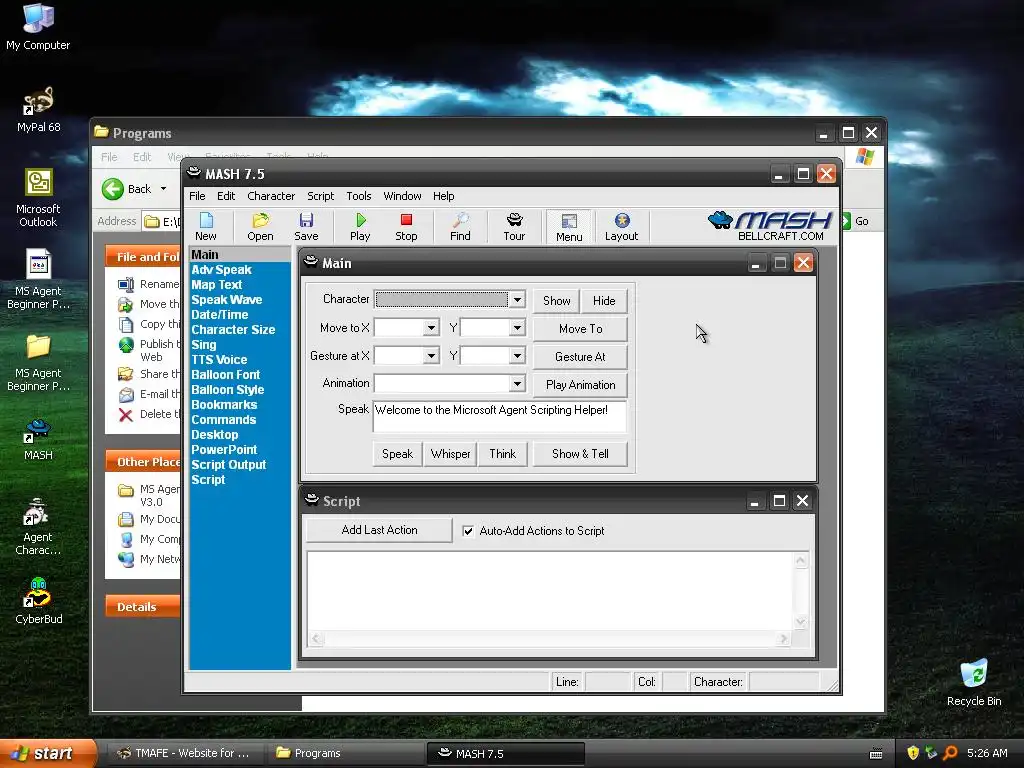Open the Edit menu in MASH
The width and height of the screenshot is (1024, 768).
226,196
